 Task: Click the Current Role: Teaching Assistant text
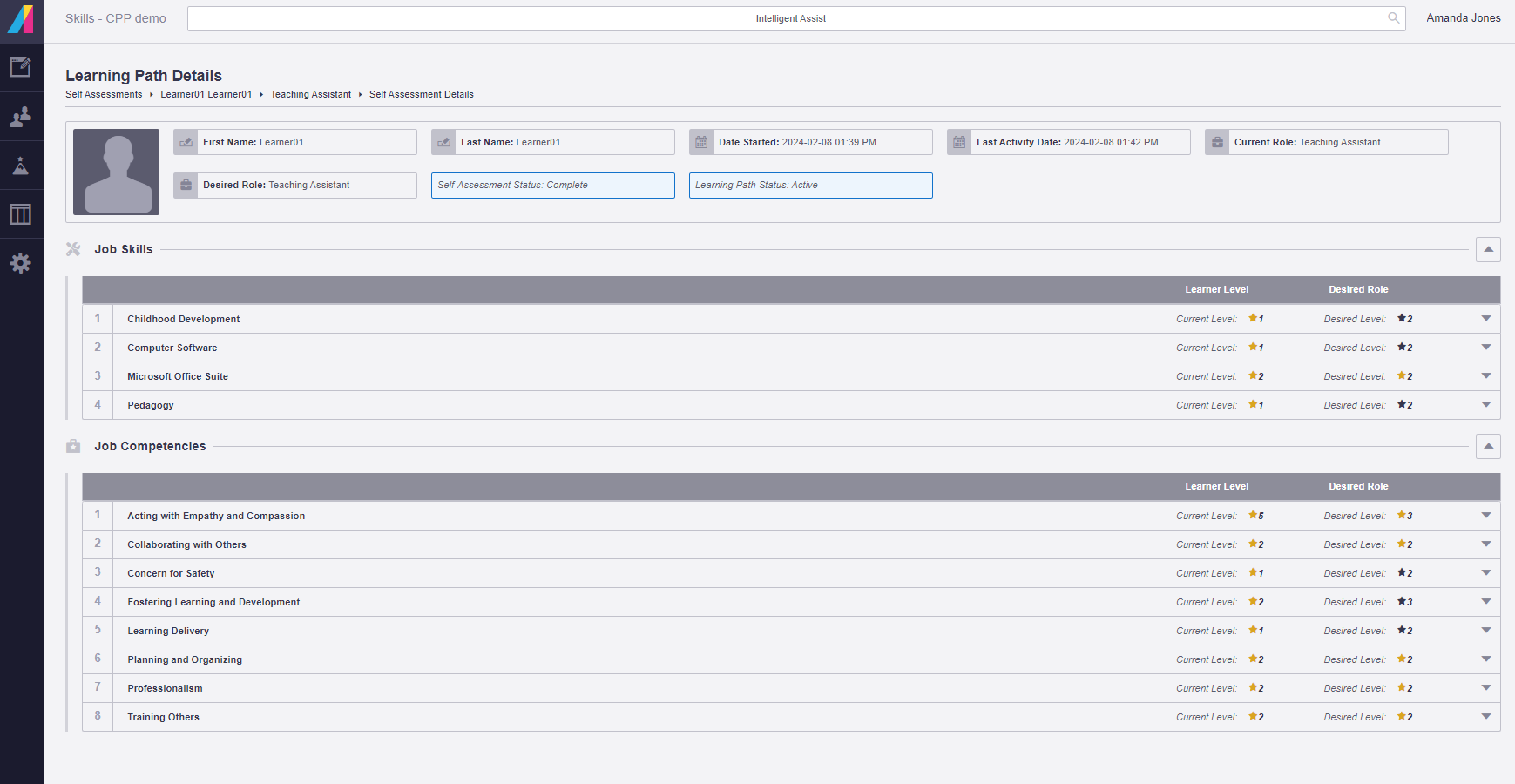click(1308, 142)
